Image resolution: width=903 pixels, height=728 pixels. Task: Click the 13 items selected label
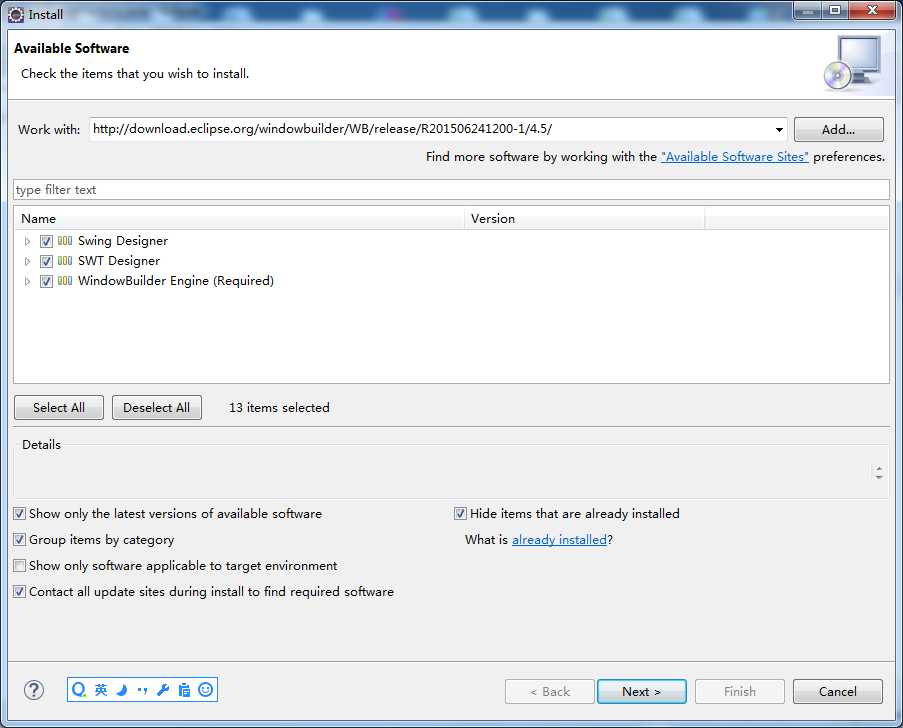[279, 408]
